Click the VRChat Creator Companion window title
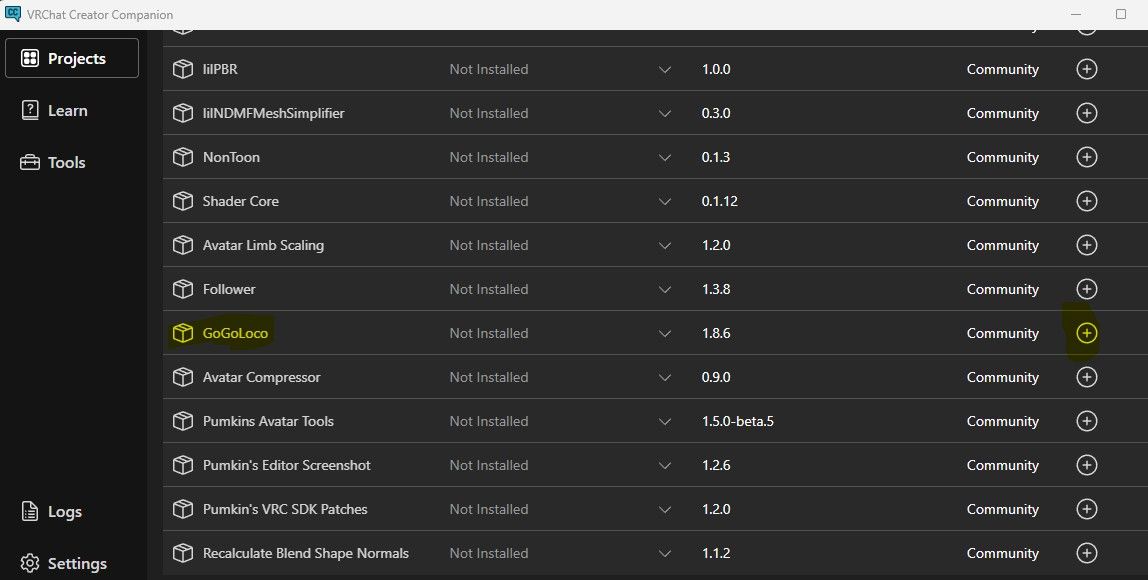 coord(100,15)
